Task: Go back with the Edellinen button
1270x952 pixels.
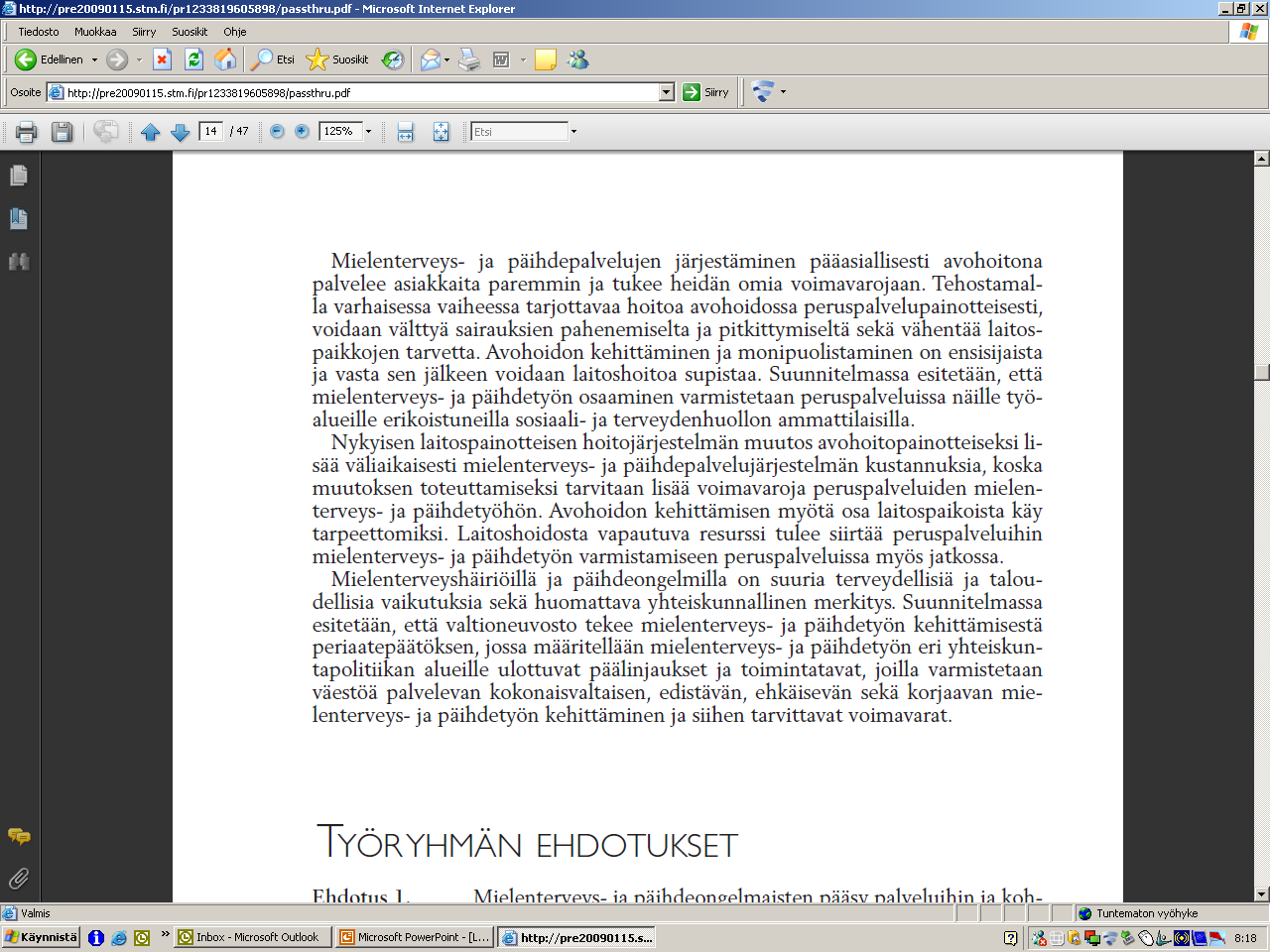Action: click(x=50, y=59)
